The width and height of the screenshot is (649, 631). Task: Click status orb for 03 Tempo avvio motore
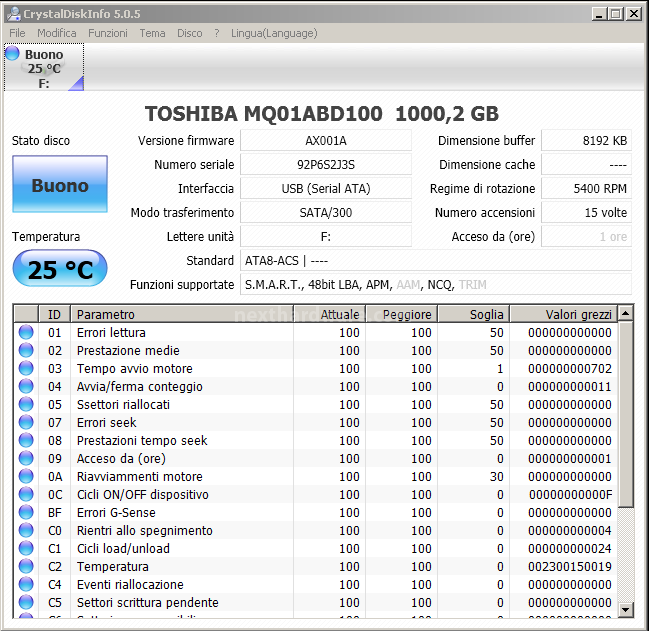(26, 368)
